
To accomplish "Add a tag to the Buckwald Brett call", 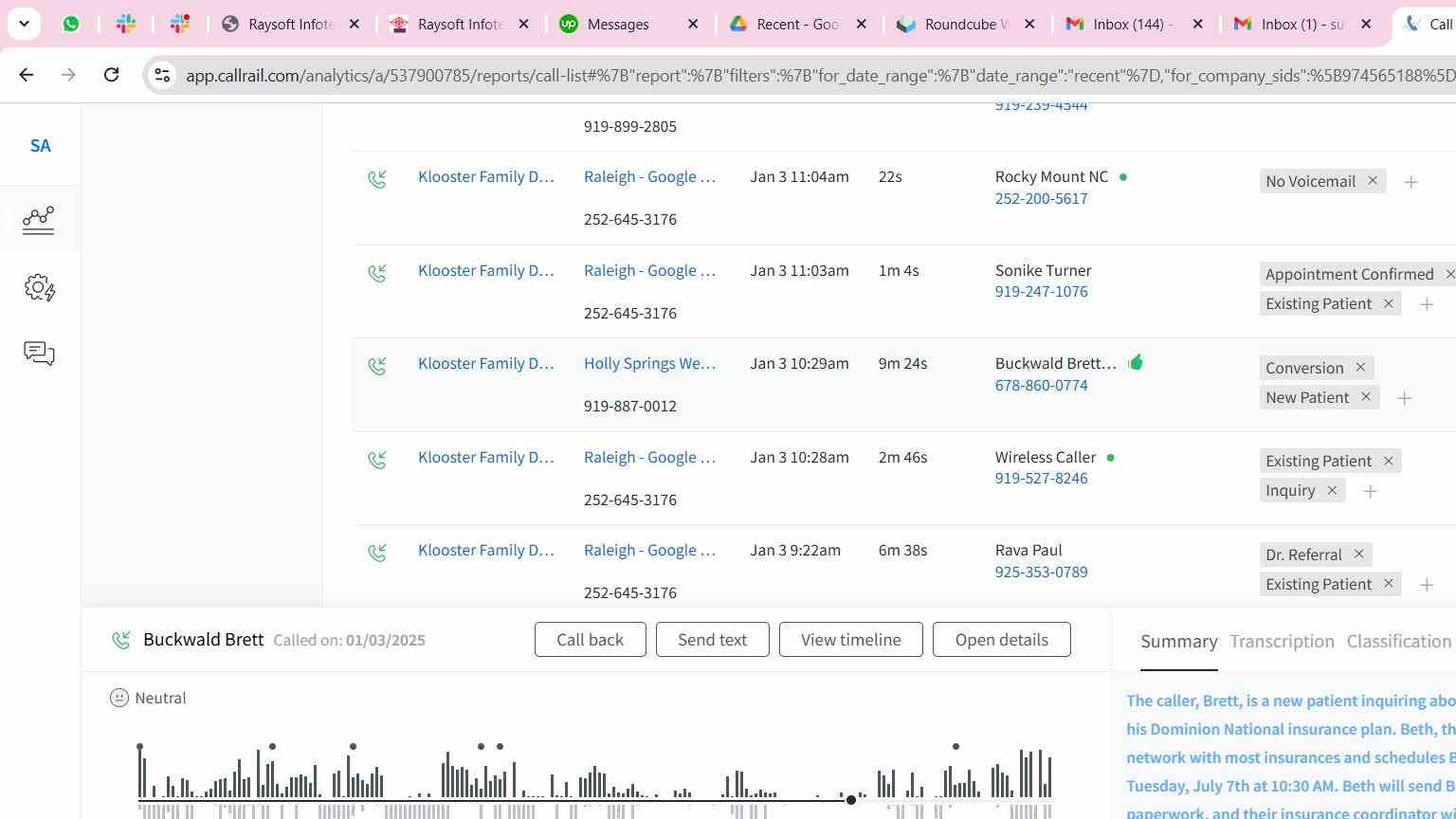I will coord(1404,398).
